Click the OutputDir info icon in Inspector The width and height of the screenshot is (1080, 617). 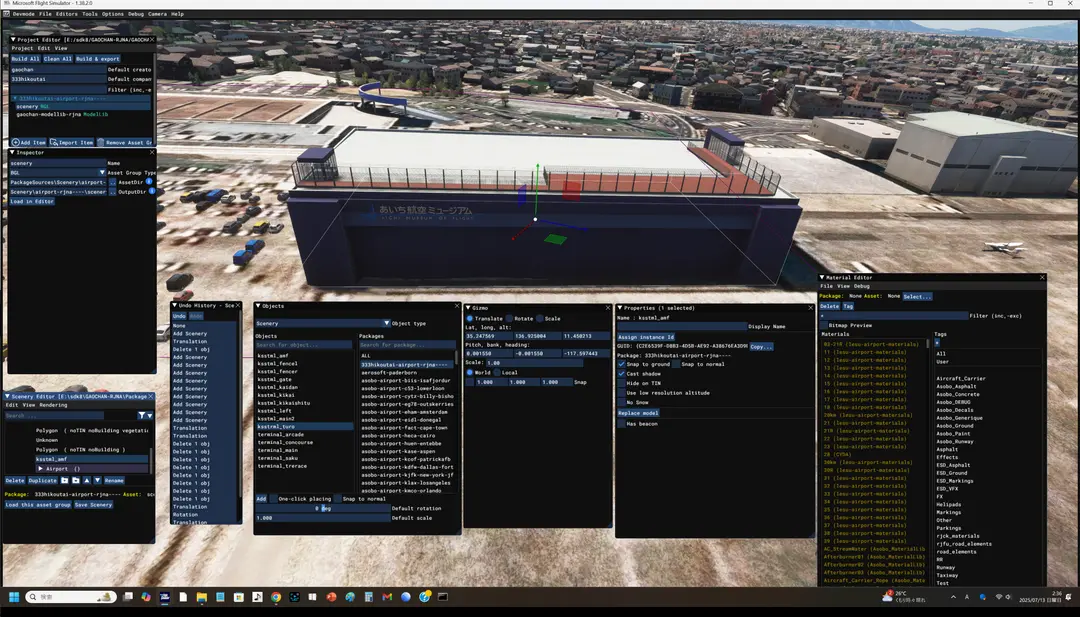point(152,191)
